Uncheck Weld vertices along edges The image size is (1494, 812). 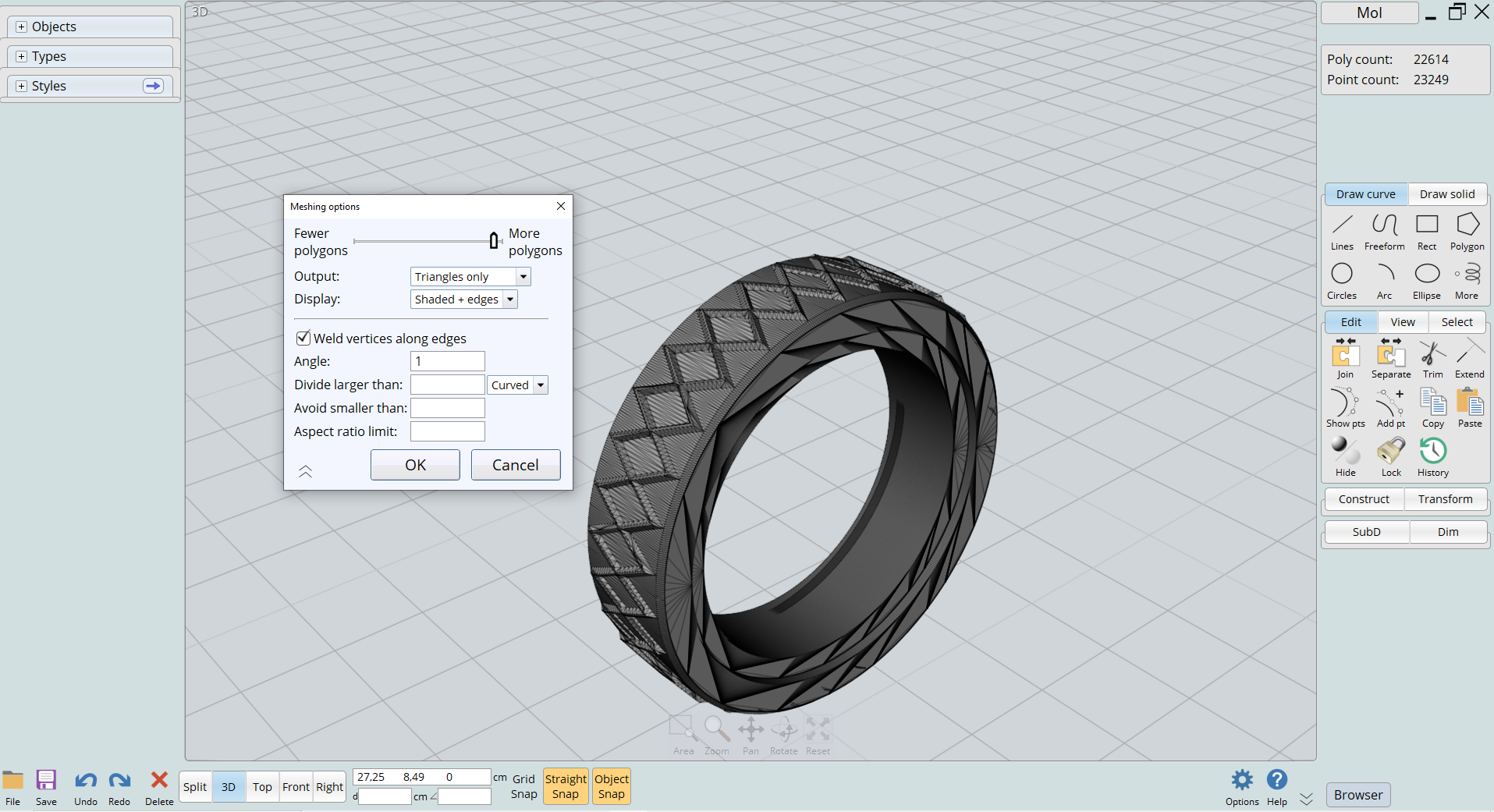click(303, 339)
